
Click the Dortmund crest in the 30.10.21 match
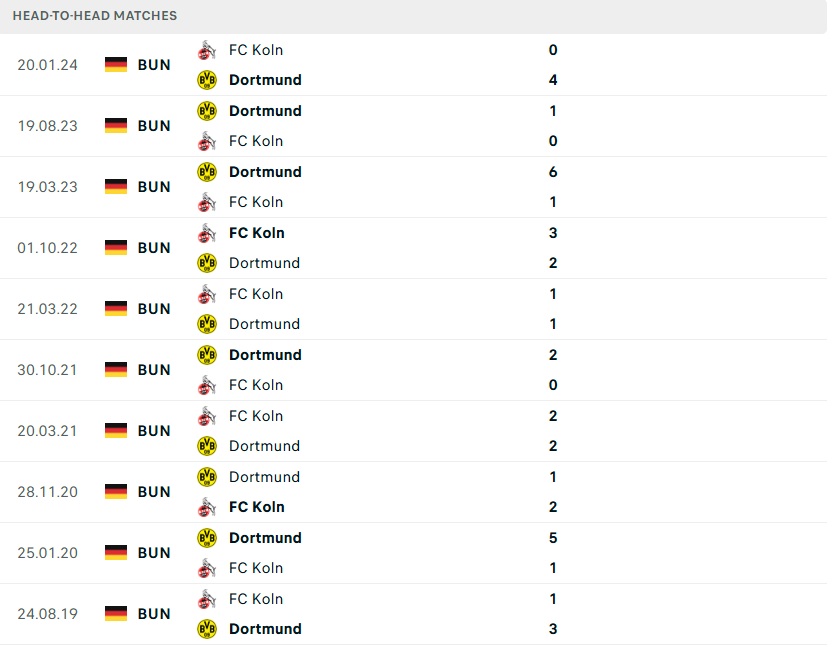click(x=207, y=355)
